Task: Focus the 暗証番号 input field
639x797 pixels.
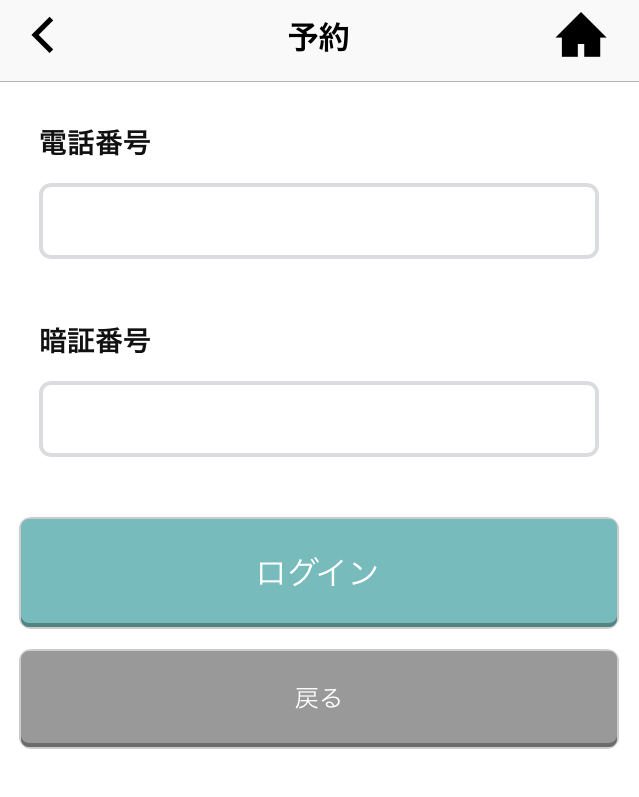Action: click(319, 419)
